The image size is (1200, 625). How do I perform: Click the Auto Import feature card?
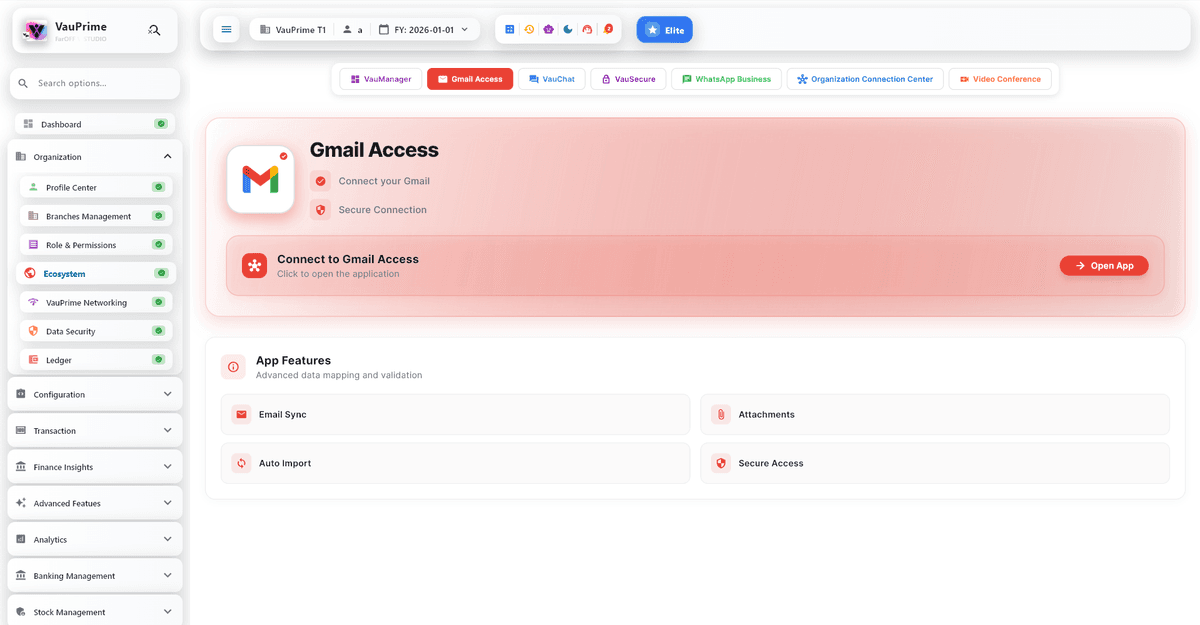455,463
